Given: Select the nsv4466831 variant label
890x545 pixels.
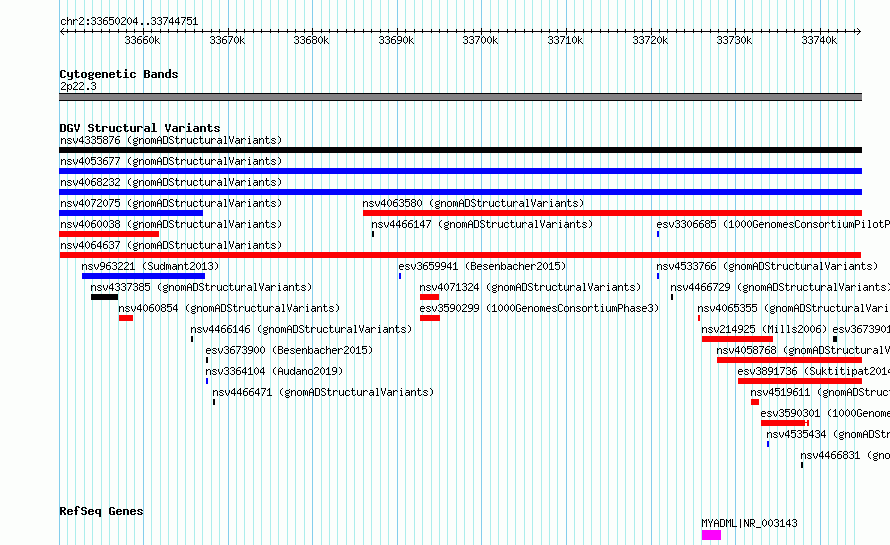Looking at the screenshot, I should pyautogui.click(x=845, y=455).
